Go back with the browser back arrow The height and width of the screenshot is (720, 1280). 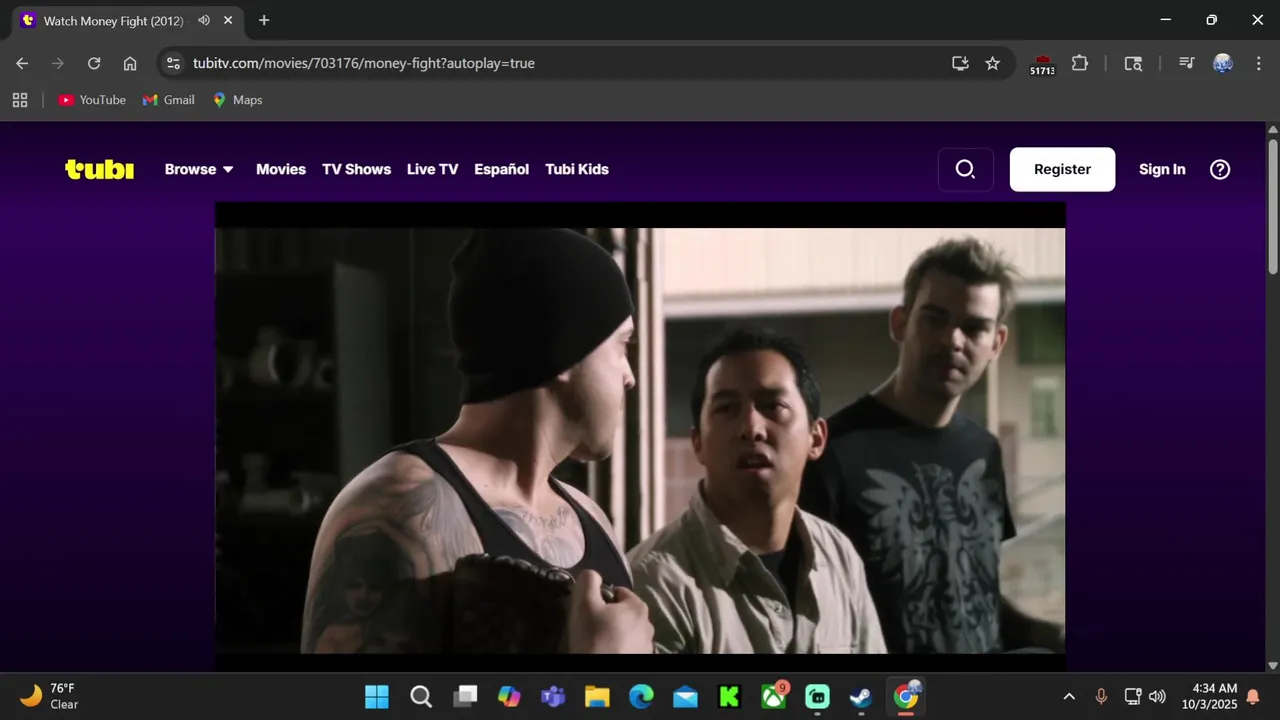pyautogui.click(x=22, y=63)
